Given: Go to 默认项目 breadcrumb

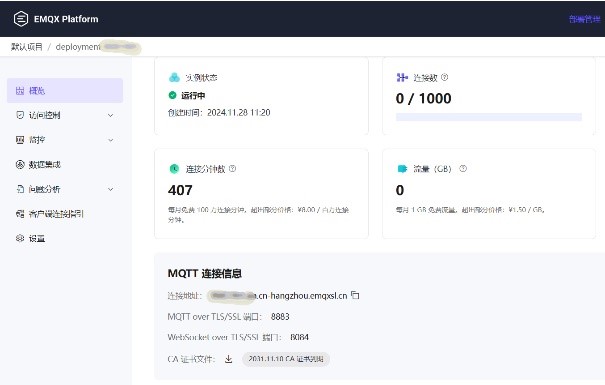Looking at the screenshot, I should click(x=27, y=47).
